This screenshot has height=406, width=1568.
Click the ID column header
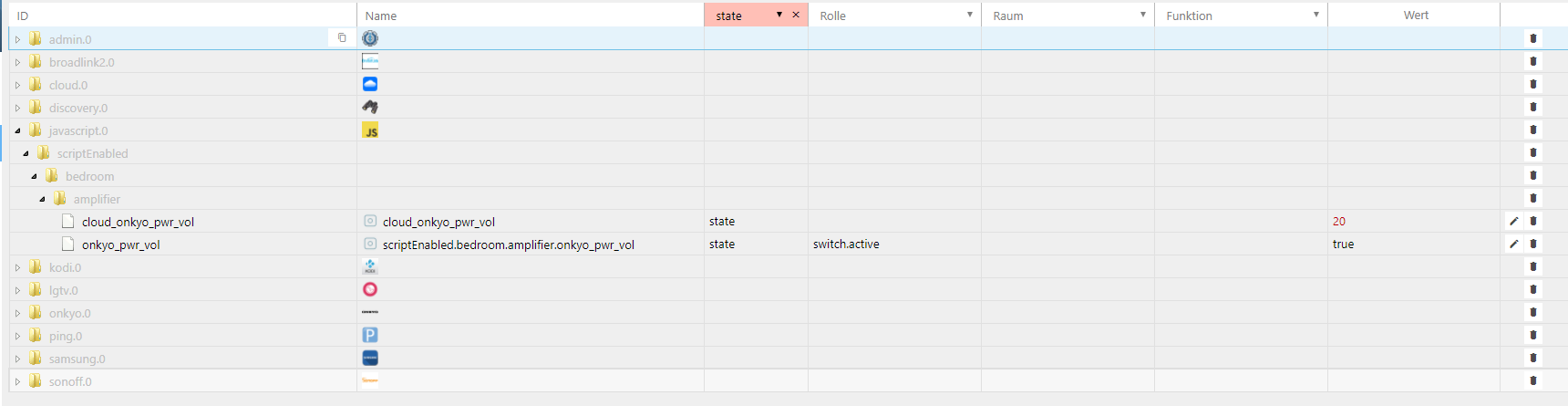[x=23, y=16]
